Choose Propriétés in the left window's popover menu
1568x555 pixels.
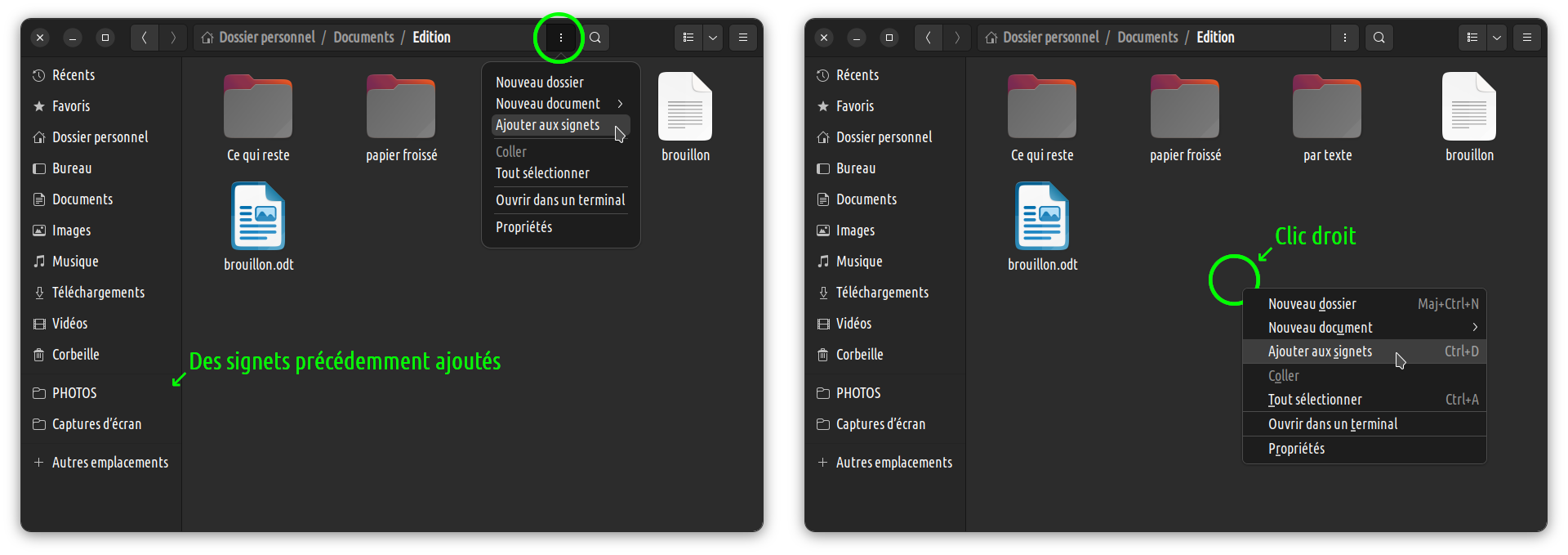(524, 227)
